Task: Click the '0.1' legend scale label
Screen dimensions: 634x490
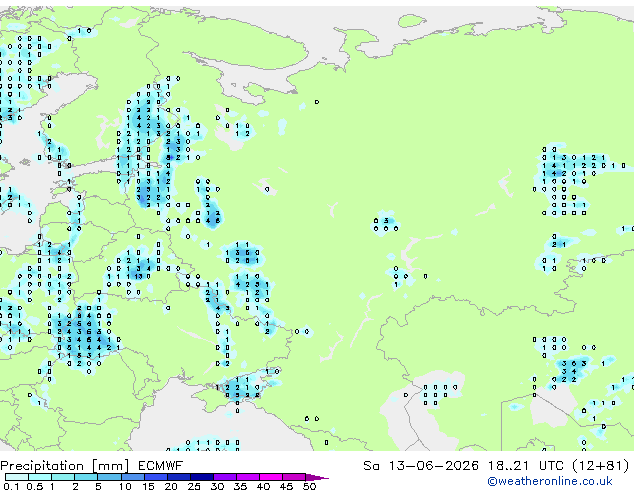Action: point(11,486)
